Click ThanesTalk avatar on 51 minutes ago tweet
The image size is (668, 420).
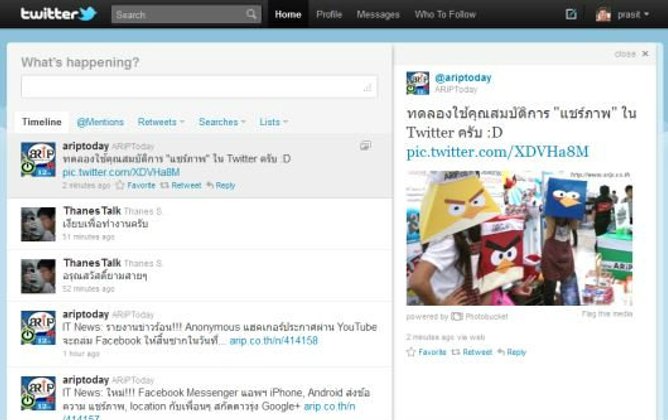pos(38,224)
